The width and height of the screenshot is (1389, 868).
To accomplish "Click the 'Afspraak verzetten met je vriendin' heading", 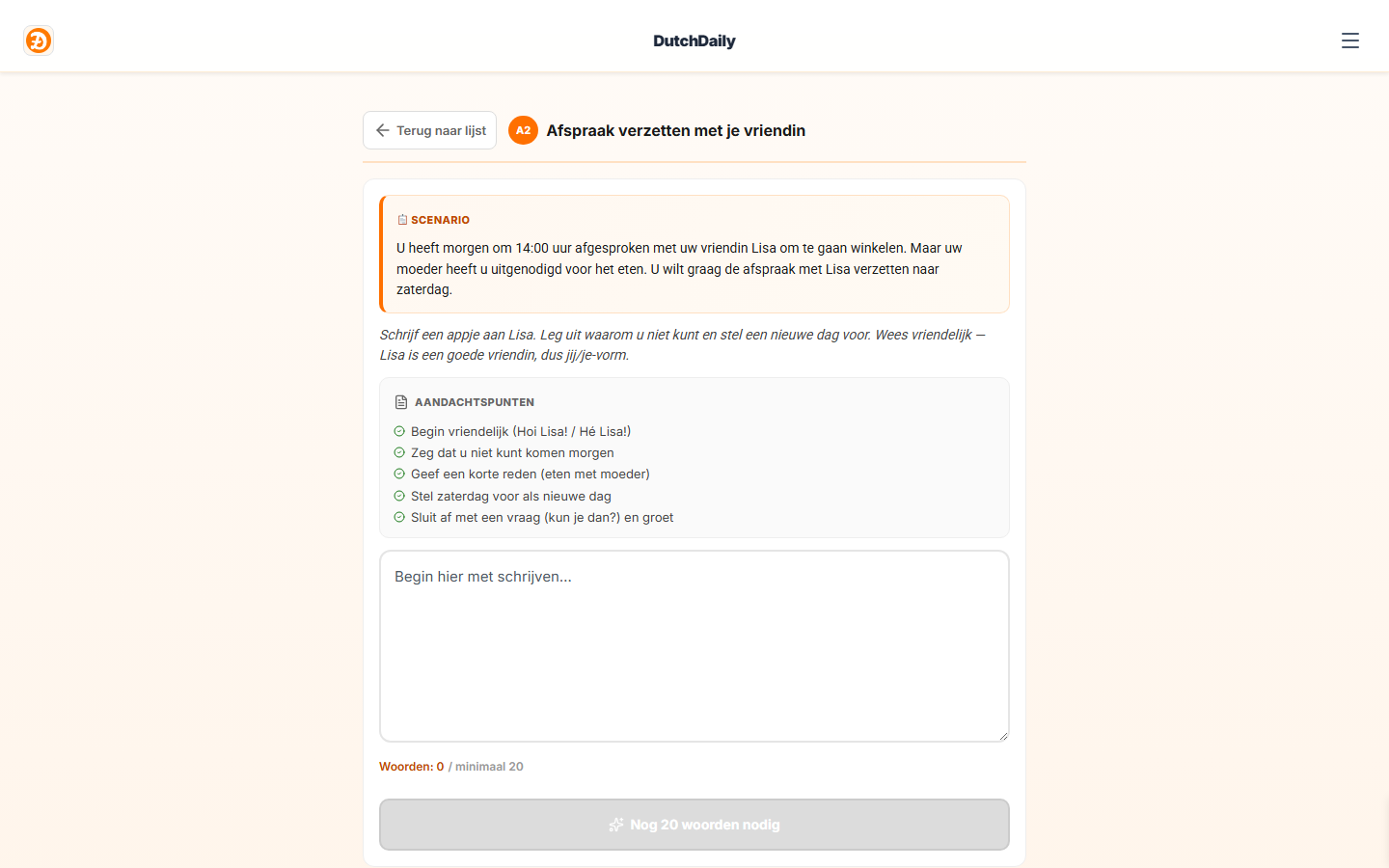I will click(676, 130).
